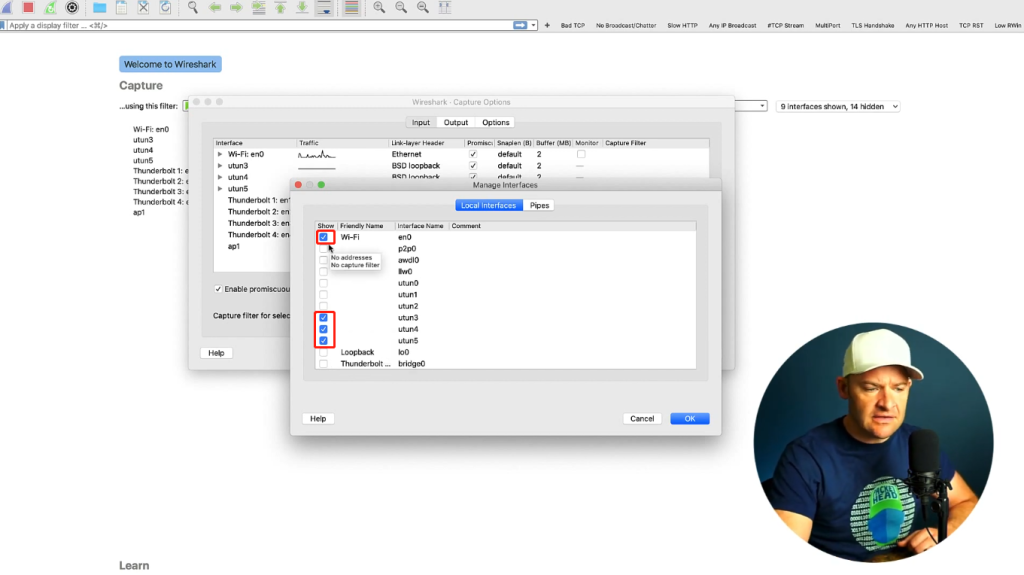1024x575 pixels.
Task: Jump to the last packet
Action: (x=302, y=7)
